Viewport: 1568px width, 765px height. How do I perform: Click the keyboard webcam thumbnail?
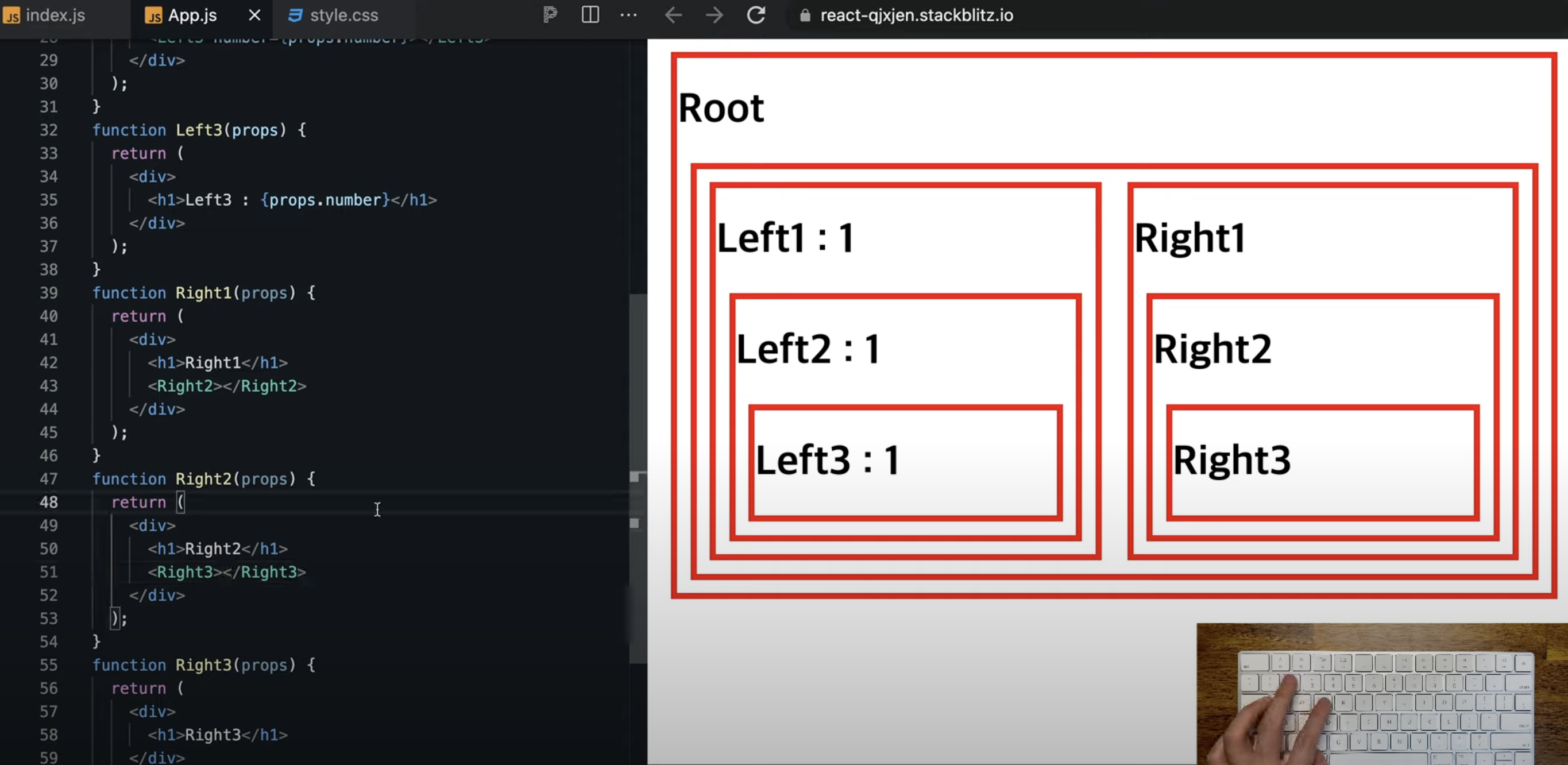(x=1382, y=694)
